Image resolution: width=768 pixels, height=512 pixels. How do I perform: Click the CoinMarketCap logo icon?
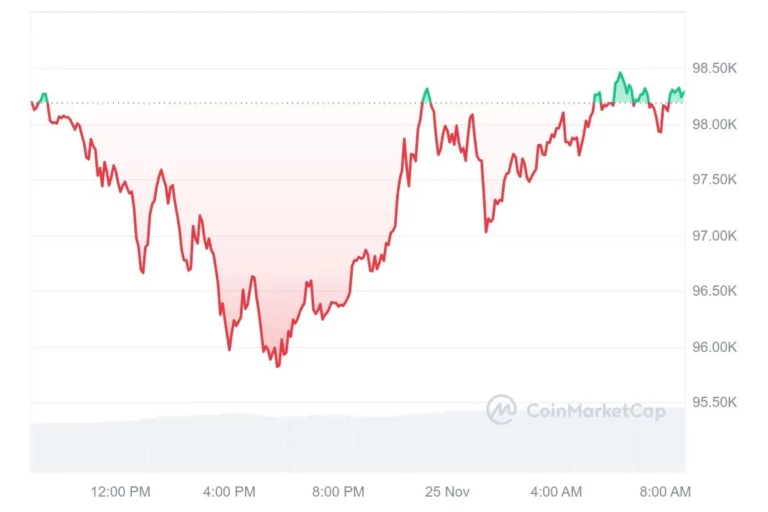pyautogui.click(x=501, y=409)
